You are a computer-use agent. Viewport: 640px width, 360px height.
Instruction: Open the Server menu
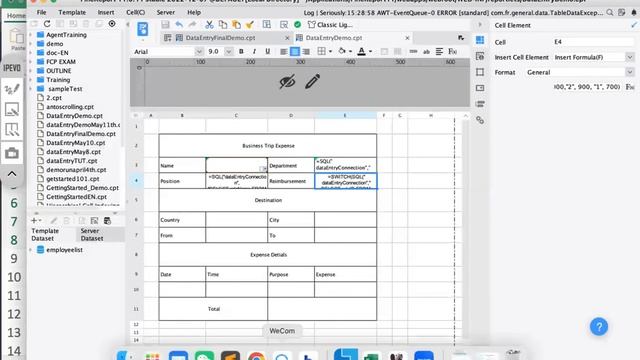[166, 12]
